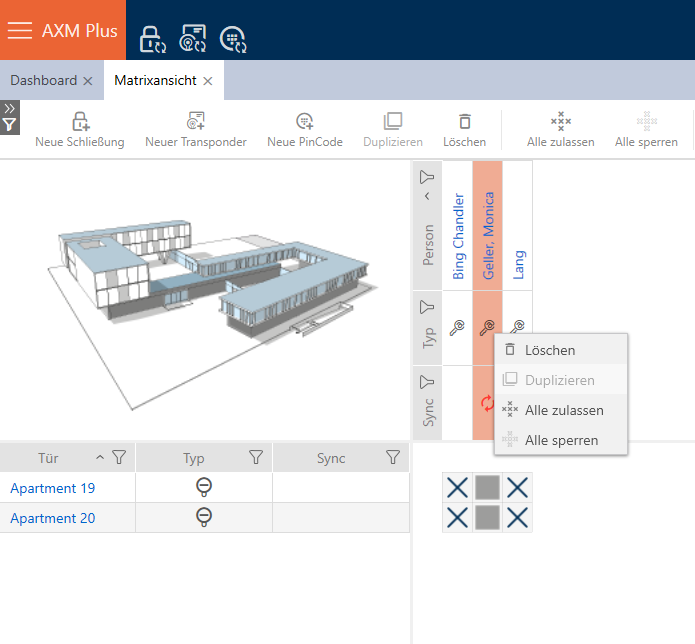Click Alle zulassen in the toolbar
The height and width of the screenshot is (644, 695).
click(x=561, y=130)
